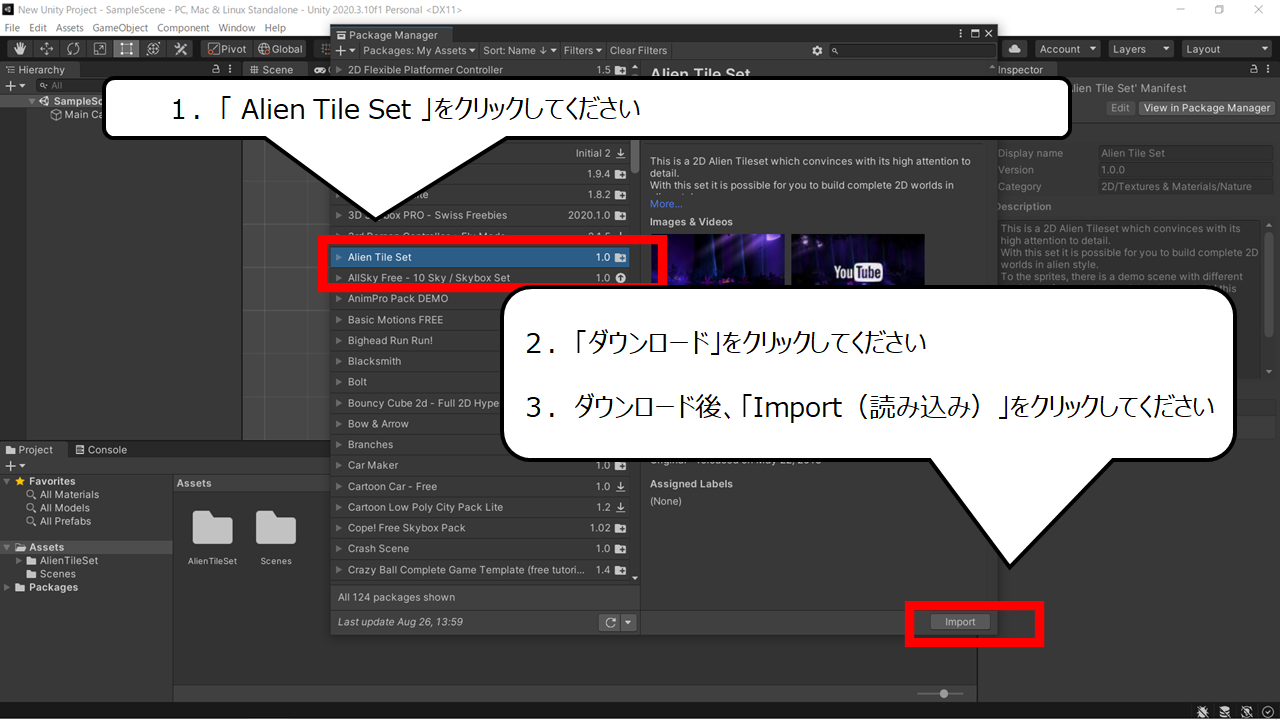This screenshot has width=1280, height=720.
Task: Toggle Global/Local handle rotation
Action: point(280,49)
